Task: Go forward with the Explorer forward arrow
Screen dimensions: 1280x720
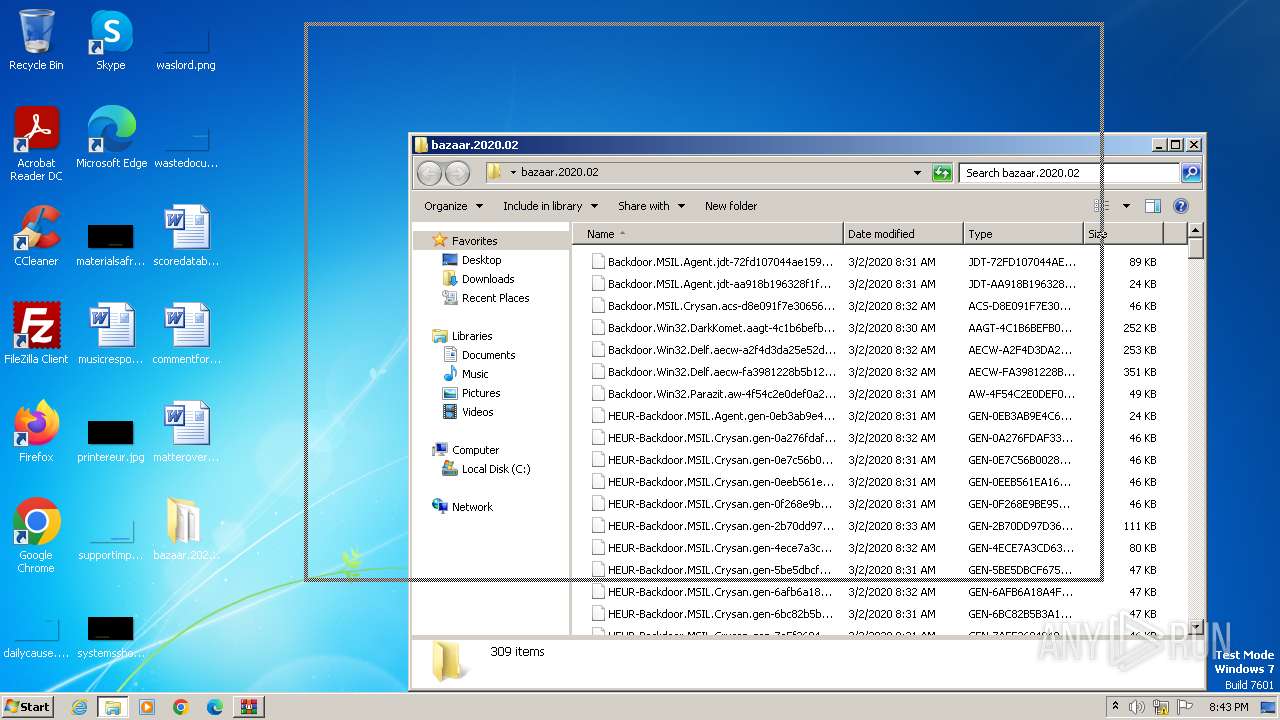Action: pyautogui.click(x=457, y=173)
